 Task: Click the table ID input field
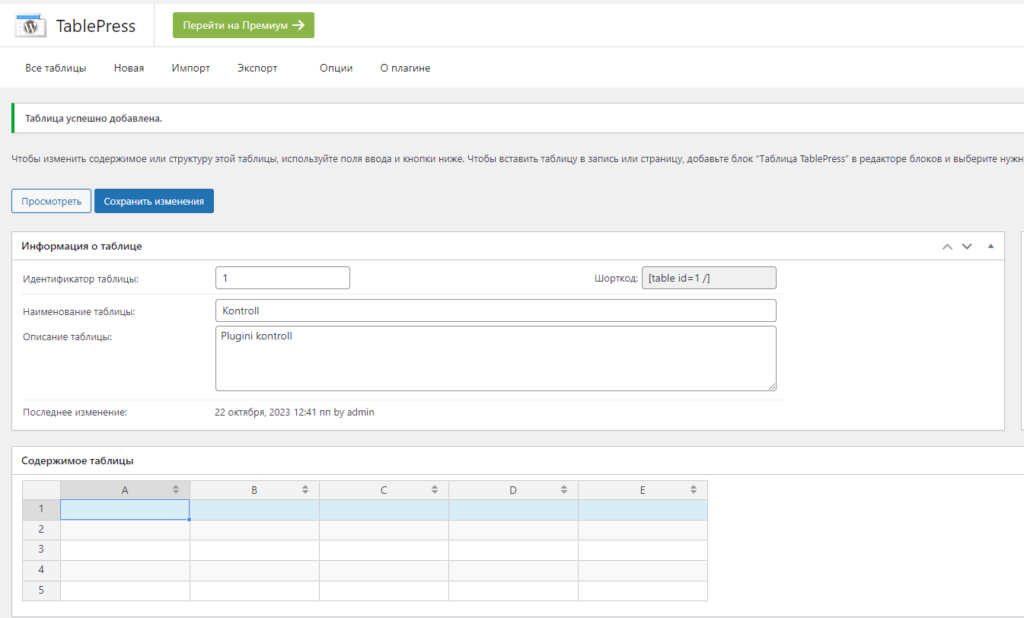coord(282,278)
